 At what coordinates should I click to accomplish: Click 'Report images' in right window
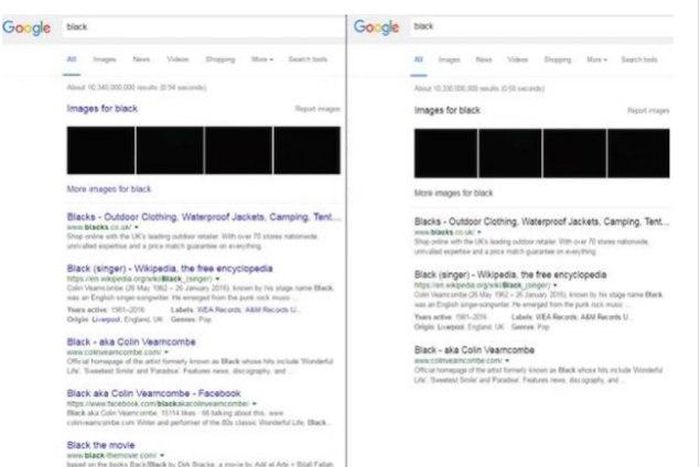(648, 110)
